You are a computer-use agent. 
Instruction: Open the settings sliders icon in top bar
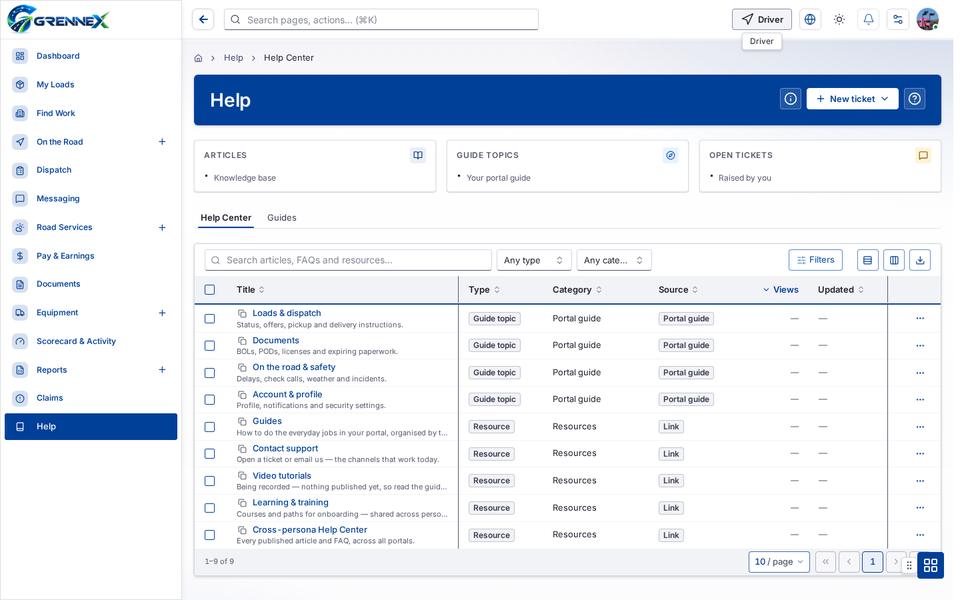[898, 20]
